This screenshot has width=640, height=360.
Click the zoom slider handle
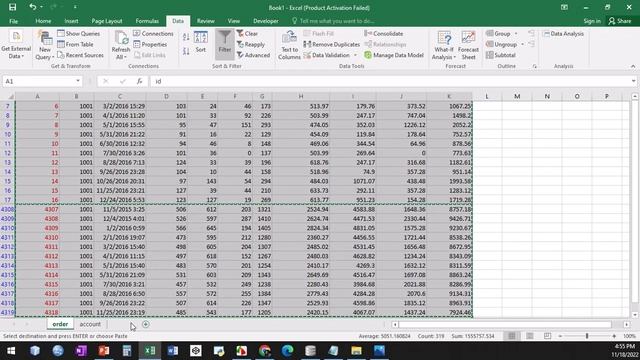(x=587, y=336)
